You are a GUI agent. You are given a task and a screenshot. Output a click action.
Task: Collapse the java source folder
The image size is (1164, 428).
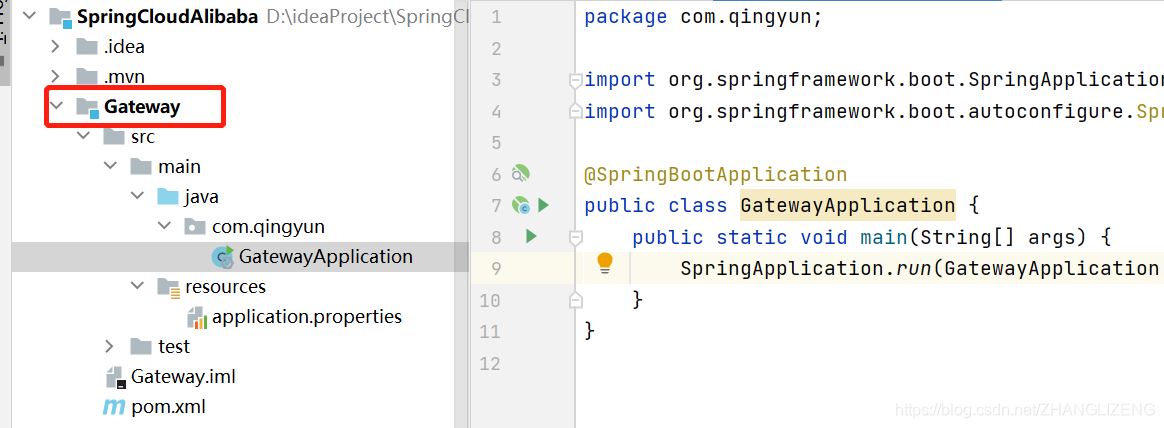pos(137,197)
